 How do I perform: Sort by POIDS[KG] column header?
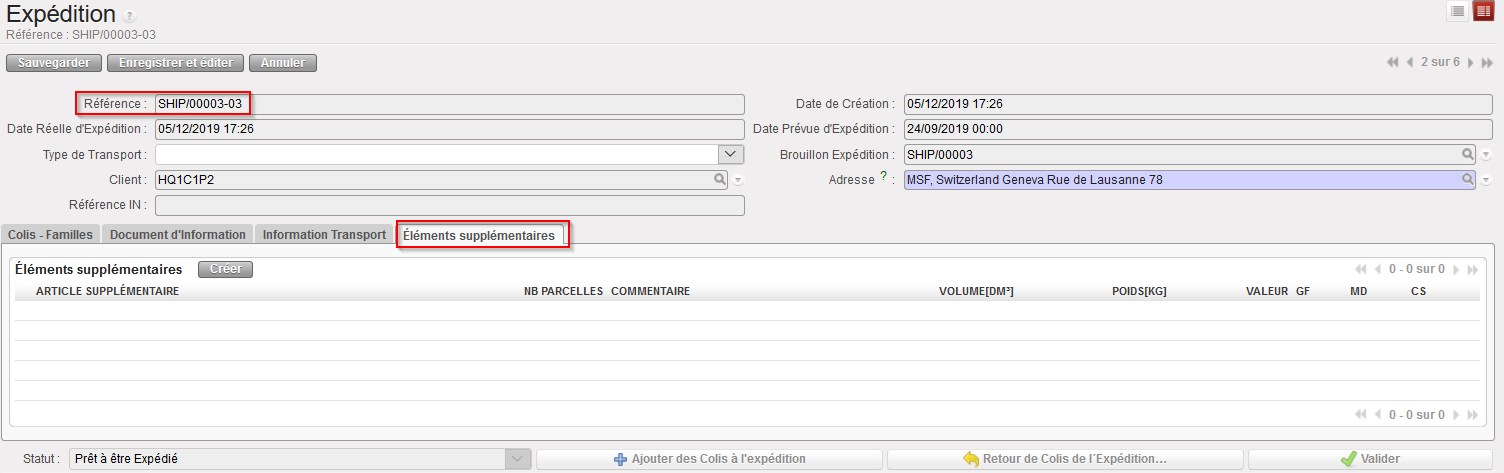click(1139, 292)
